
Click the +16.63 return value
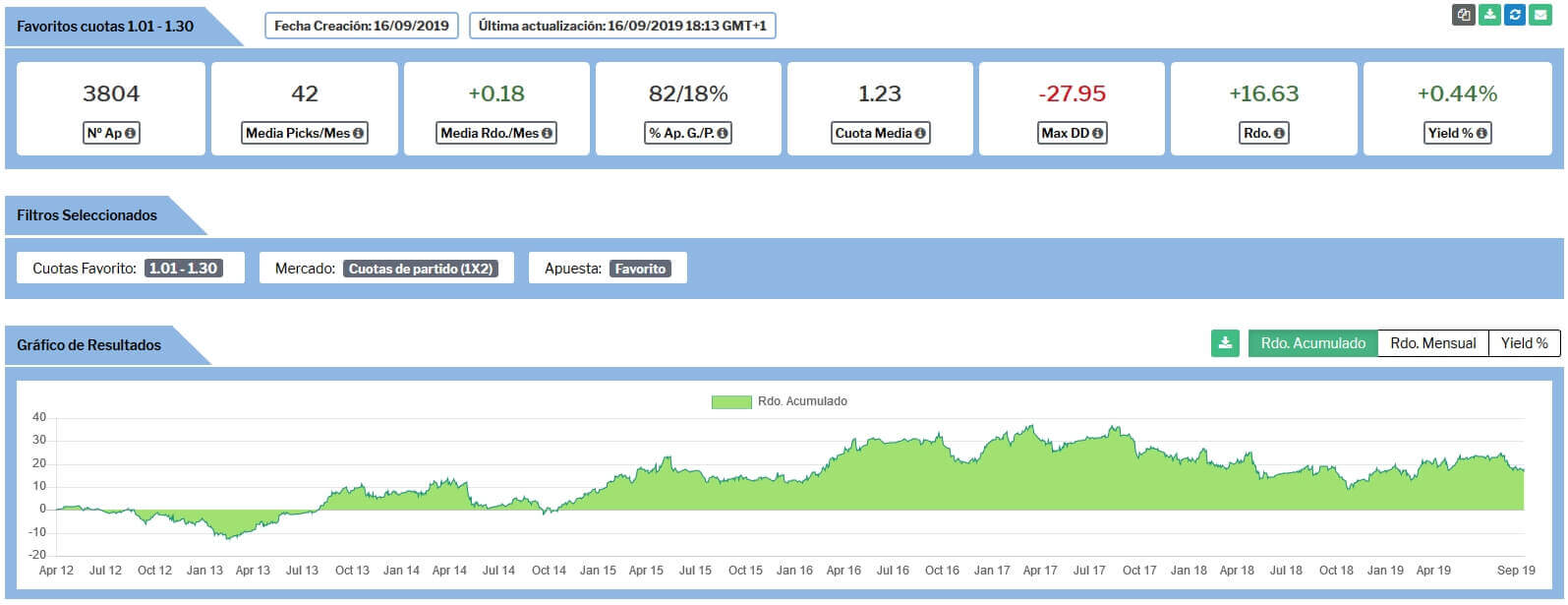click(x=1264, y=93)
